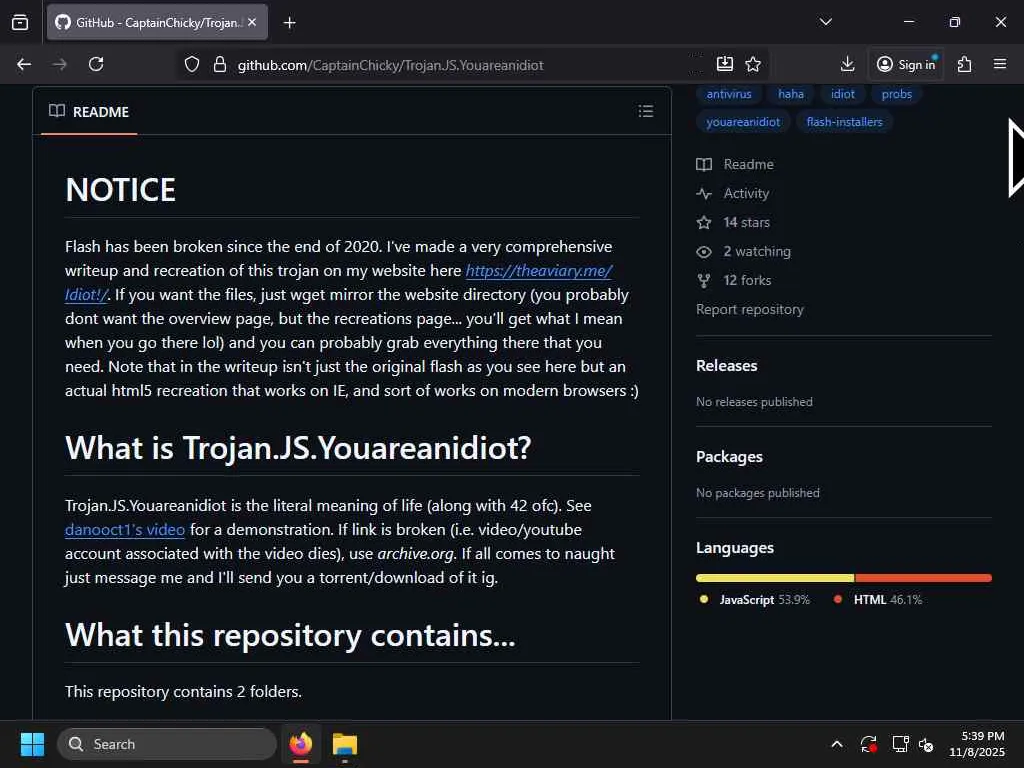
Task: Open the Extensions puzzle icon
Action: (x=964, y=64)
